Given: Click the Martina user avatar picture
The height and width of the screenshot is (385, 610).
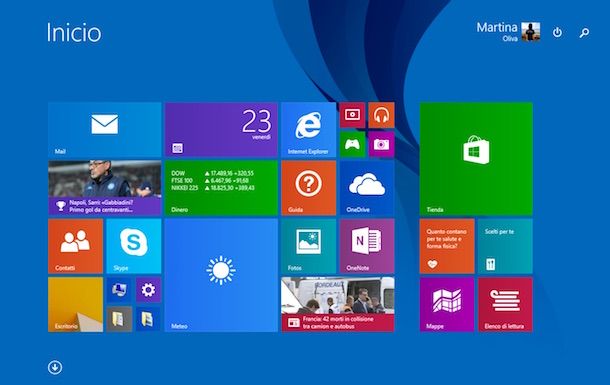Looking at the screenshot, I should tap(531, 32).
